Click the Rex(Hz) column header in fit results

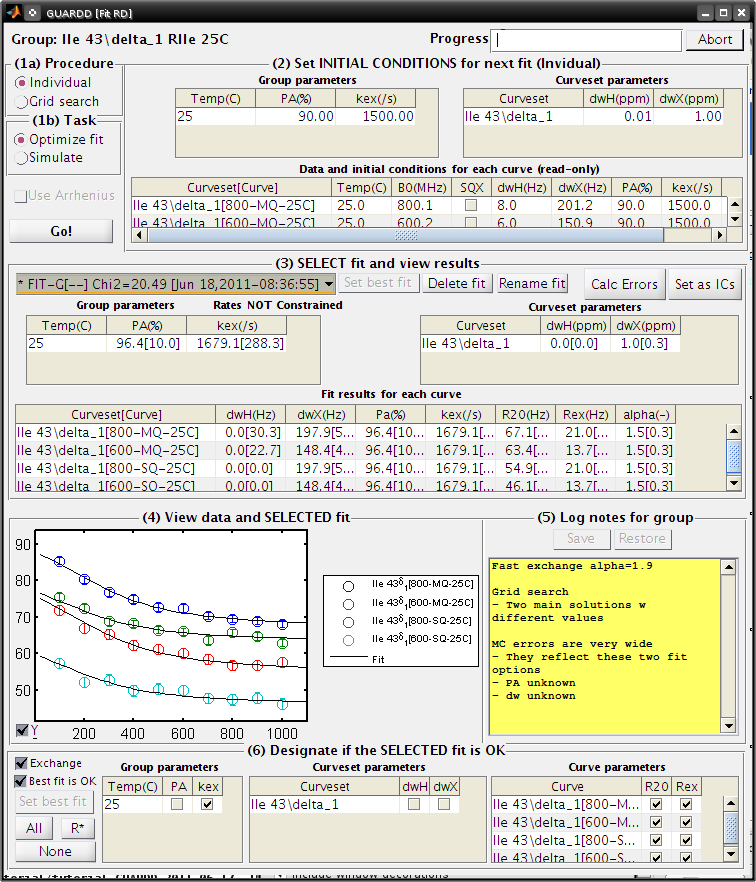[585, 415]
